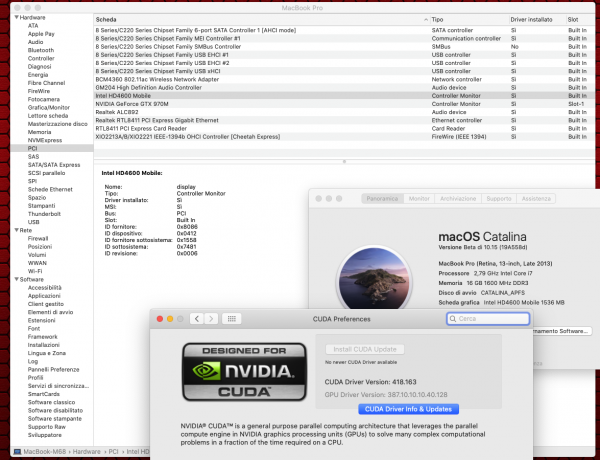This screenshot has height=460, width=600.
Task: Select NVIDIA GeForce GTX 970M row
Action: (344, 104)
